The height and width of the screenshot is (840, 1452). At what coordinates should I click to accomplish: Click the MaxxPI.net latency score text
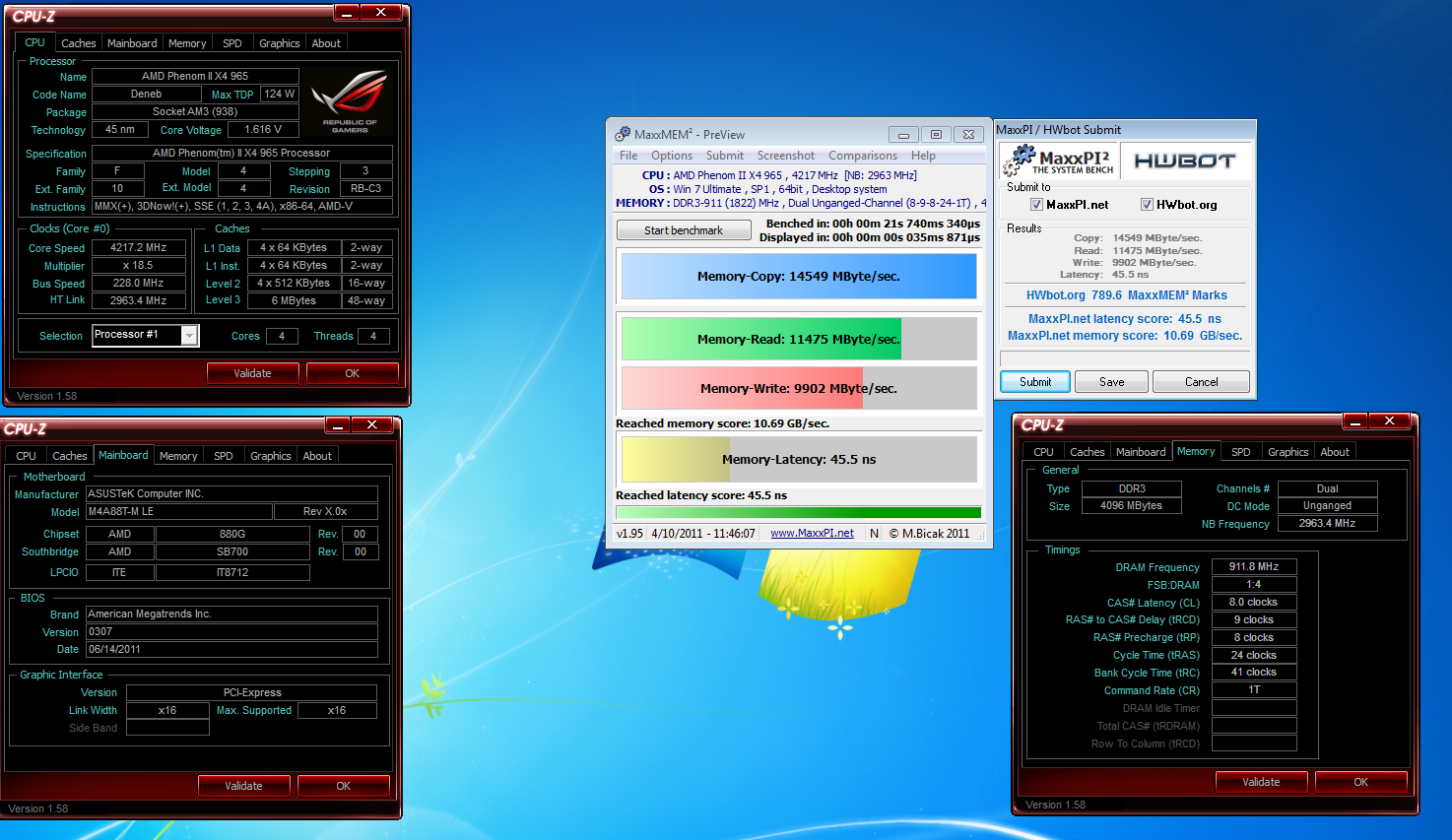tap(1125, 319)
